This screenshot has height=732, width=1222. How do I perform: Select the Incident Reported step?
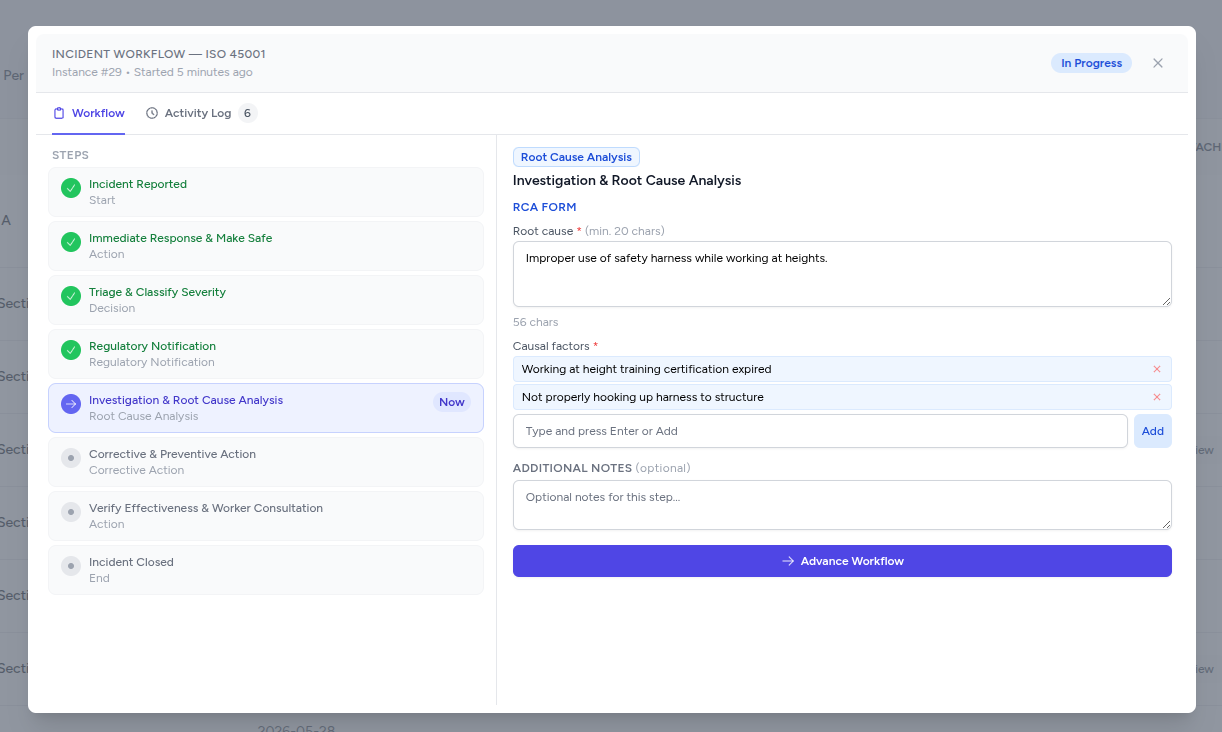266,192
